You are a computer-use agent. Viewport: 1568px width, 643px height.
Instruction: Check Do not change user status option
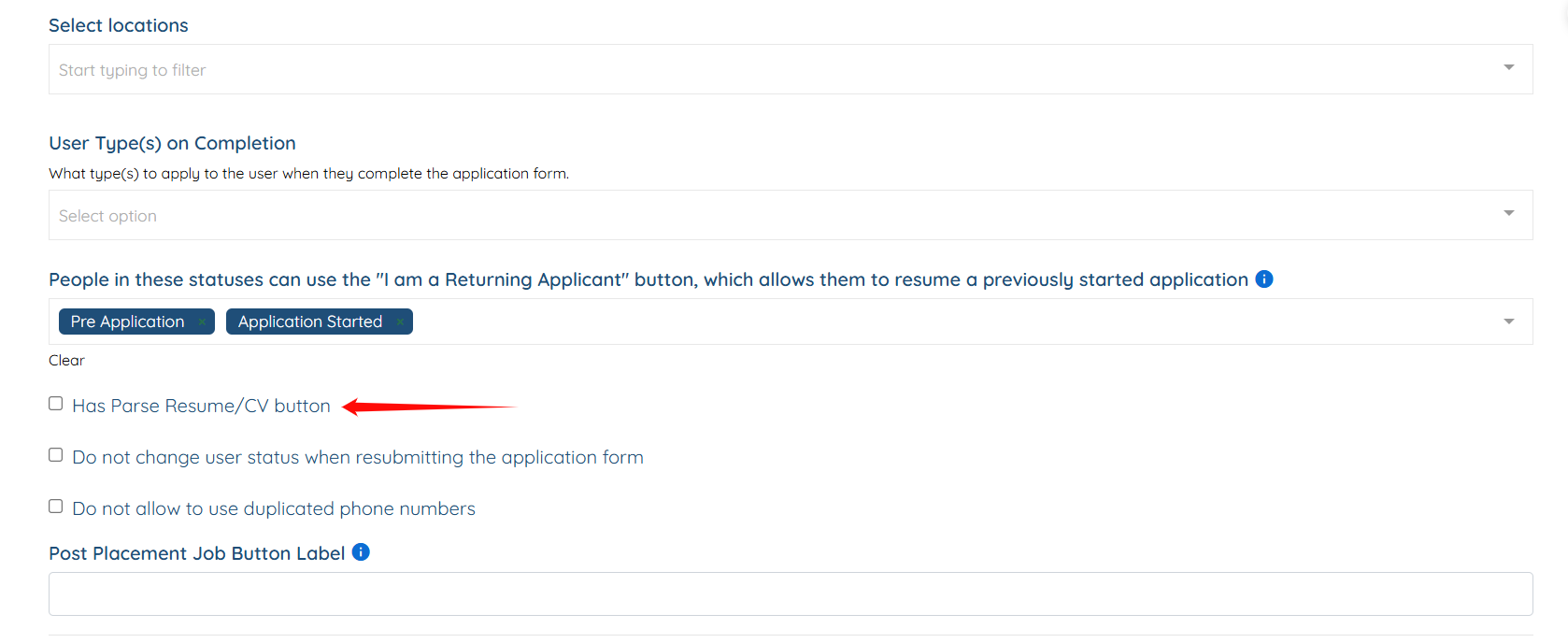[56, 455]
